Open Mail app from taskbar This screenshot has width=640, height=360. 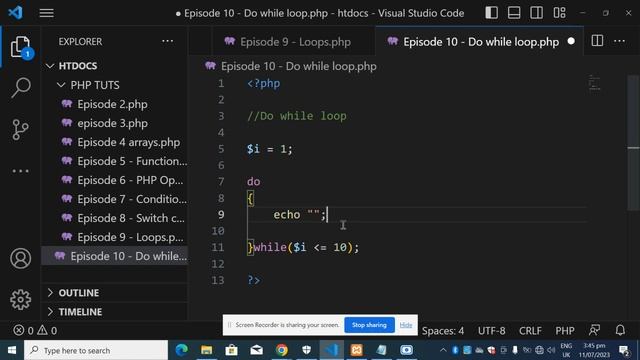pos(256,350)
